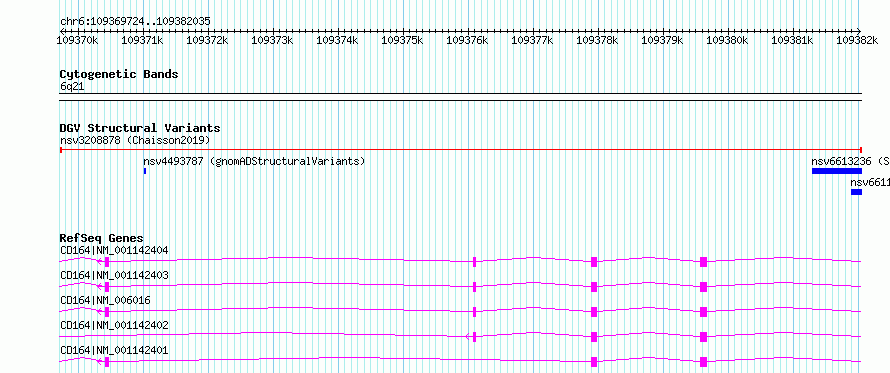Viewport: 890px width, 373px height.
Task: Select the 109379k ruler position label
Action: click(x=662, y=40)
